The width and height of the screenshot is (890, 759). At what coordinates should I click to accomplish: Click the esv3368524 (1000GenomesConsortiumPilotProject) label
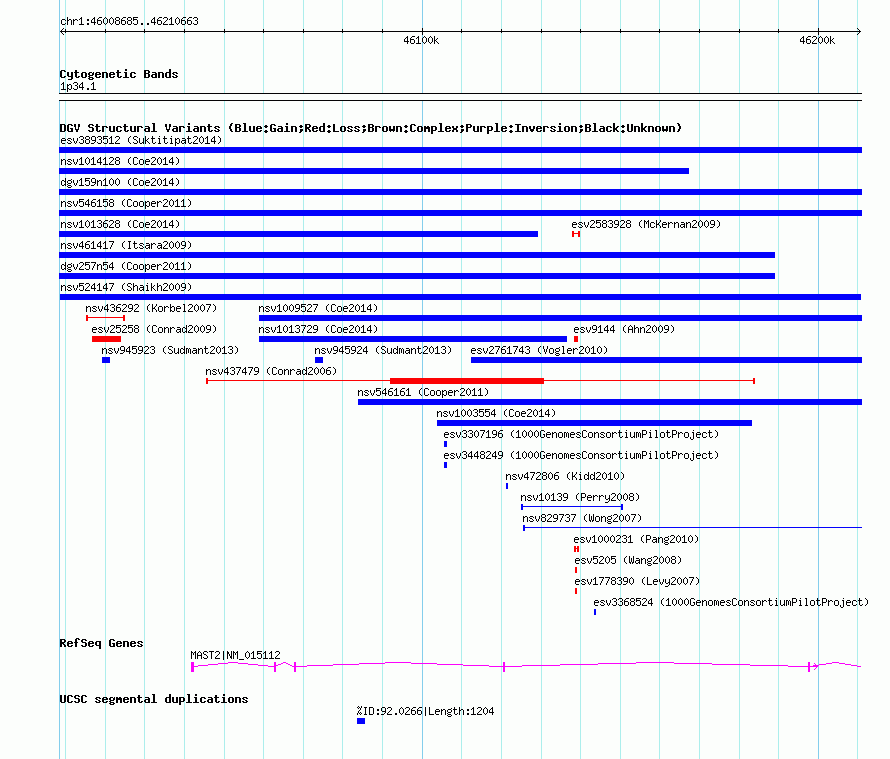point(731,602)
